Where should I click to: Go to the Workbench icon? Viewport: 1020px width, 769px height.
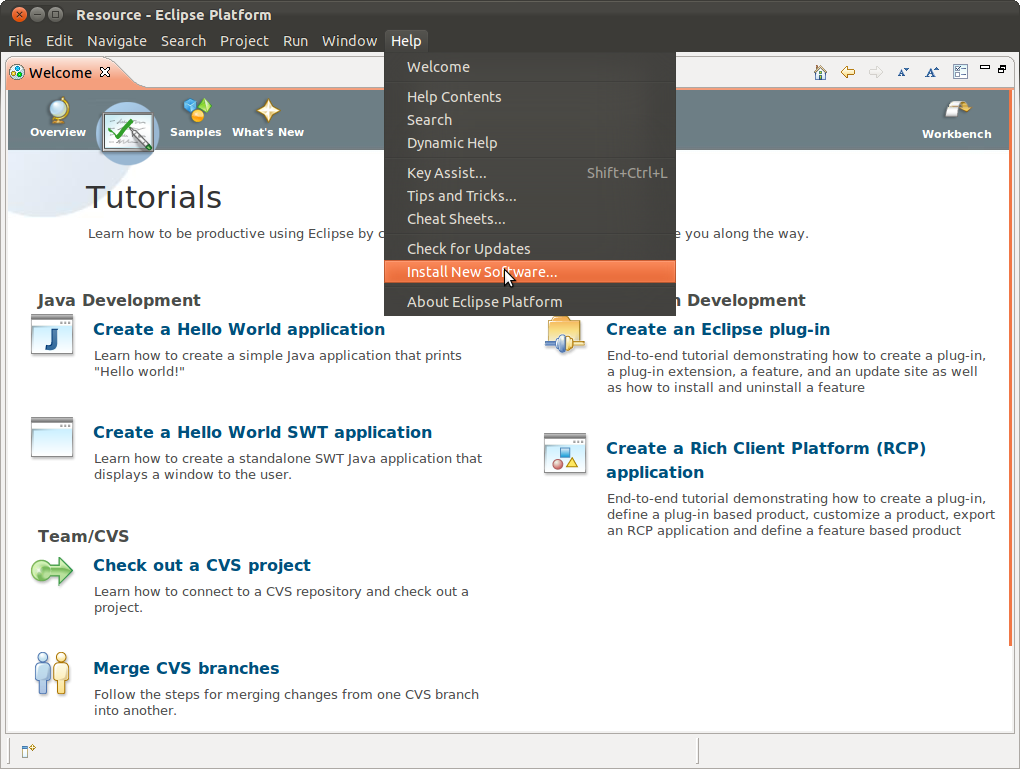[957, 109]
